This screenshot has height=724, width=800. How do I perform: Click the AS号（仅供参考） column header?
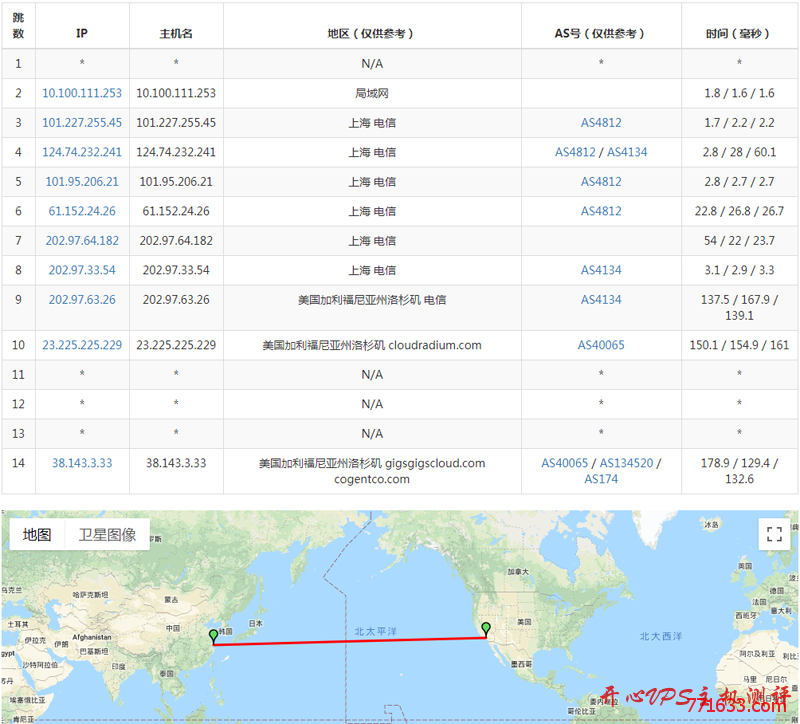[603, 31]
